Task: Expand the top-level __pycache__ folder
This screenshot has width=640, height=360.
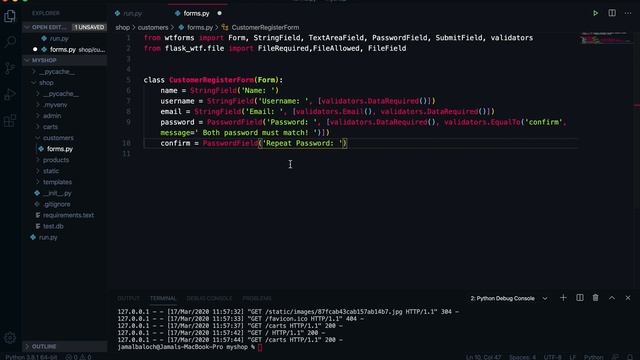Action: 57,72
